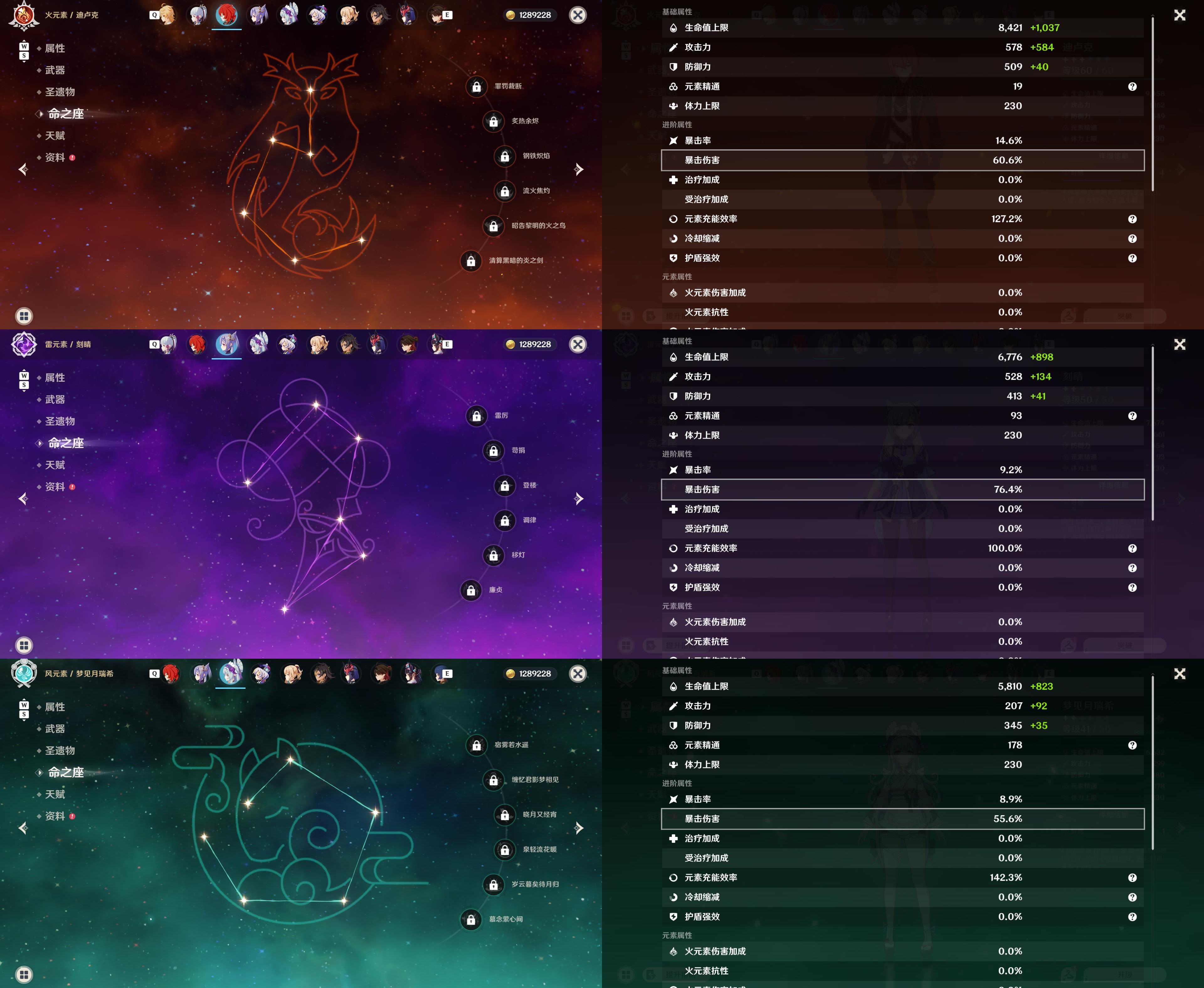Click the 流火焦灼 constellation lock icon
The width and height of the screenshot is (1204, 988).
pyautogui.click(x=505, y=191)
